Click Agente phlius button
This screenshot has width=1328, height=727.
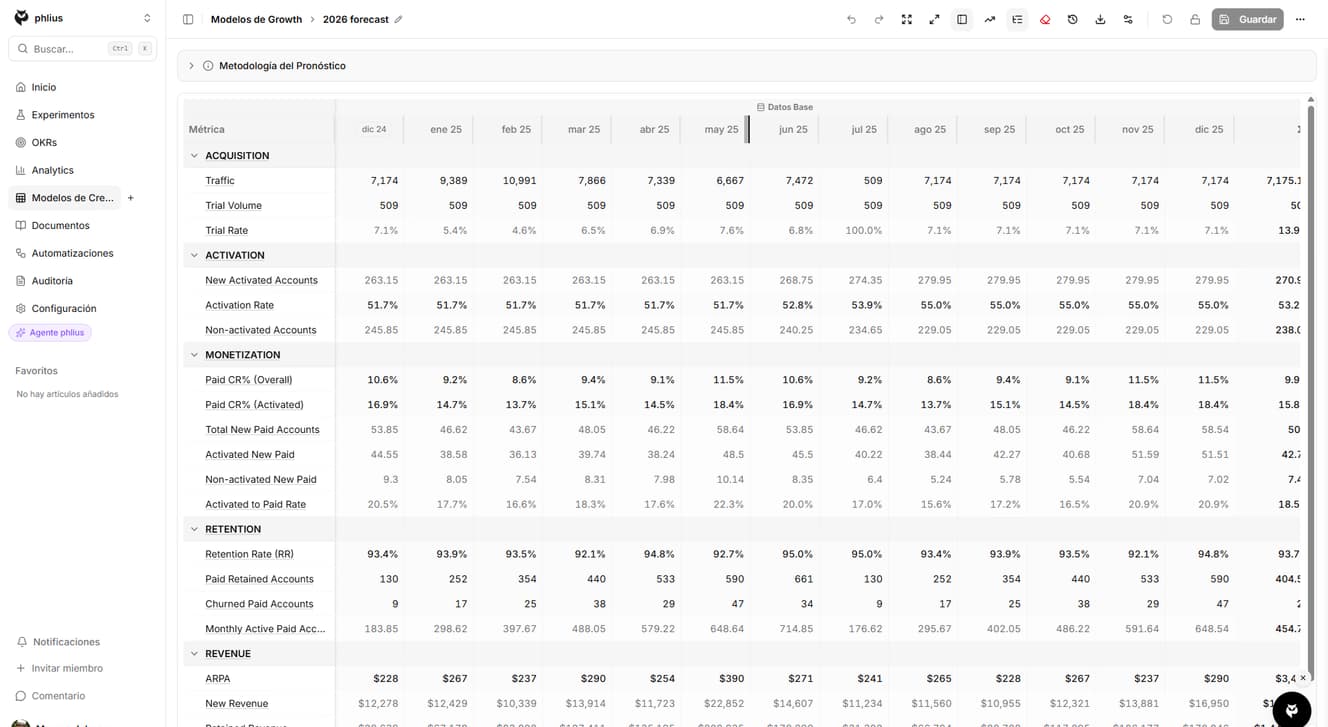(x=50, y=333)
